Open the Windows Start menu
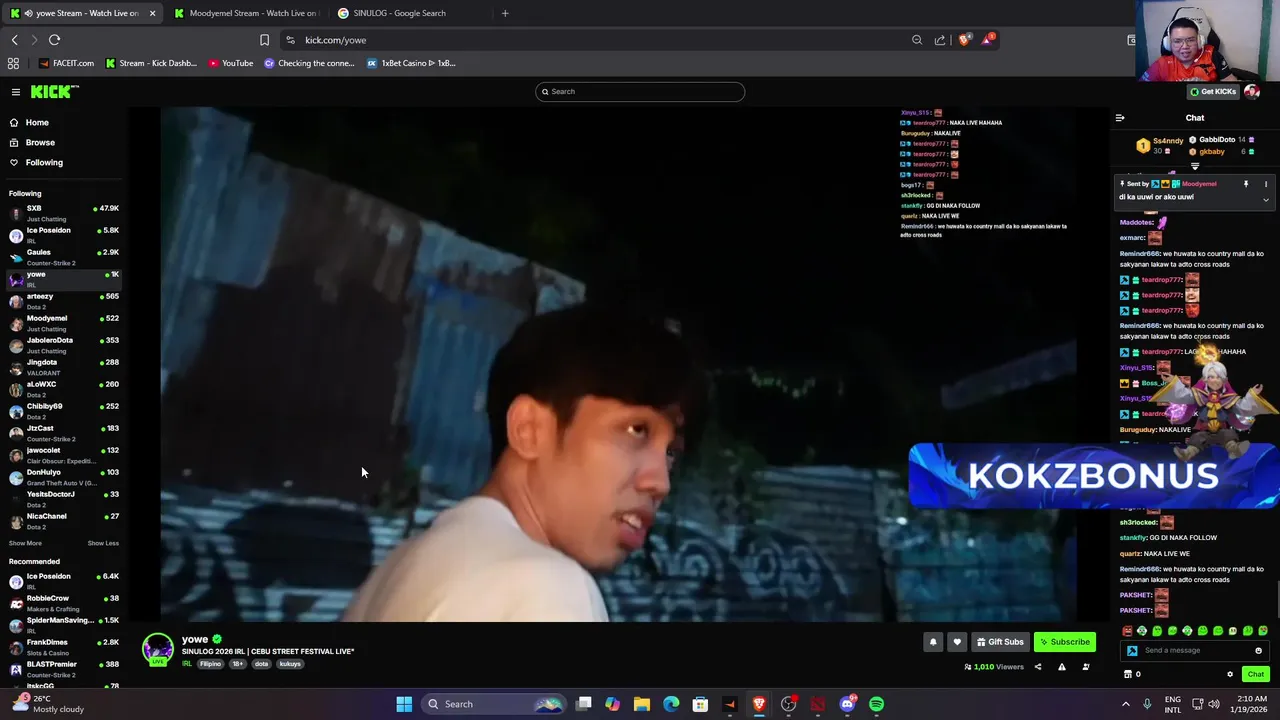This screenshot has width=1280, height=720. (x=404, y=704)
